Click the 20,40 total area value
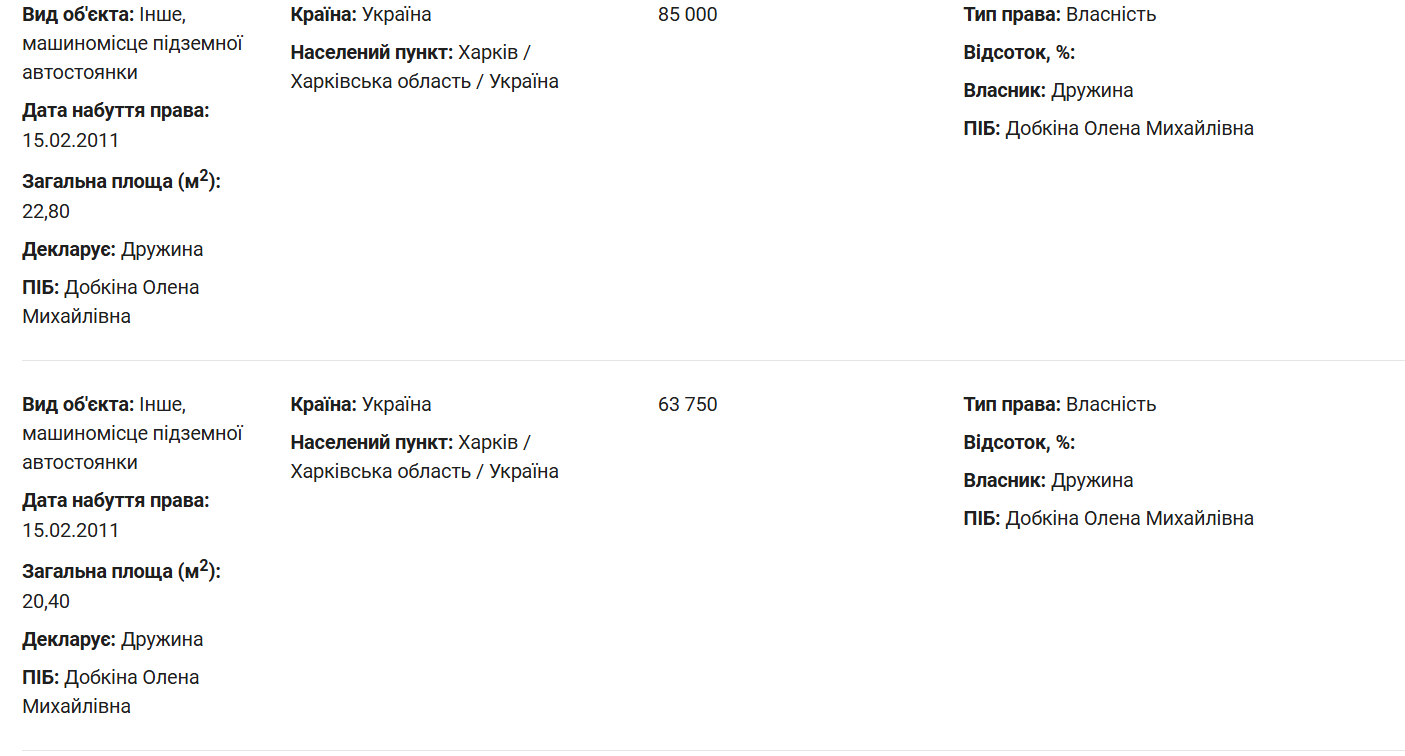 46,601
